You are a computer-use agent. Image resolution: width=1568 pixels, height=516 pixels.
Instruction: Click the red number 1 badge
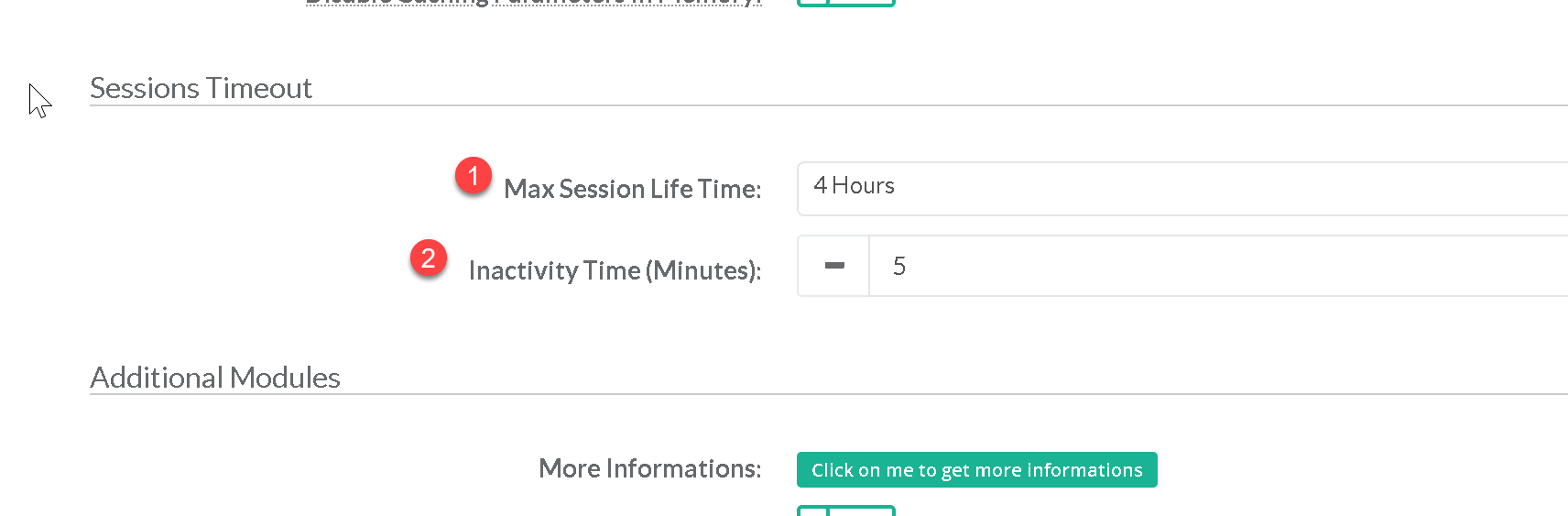[x=473, y=175]
